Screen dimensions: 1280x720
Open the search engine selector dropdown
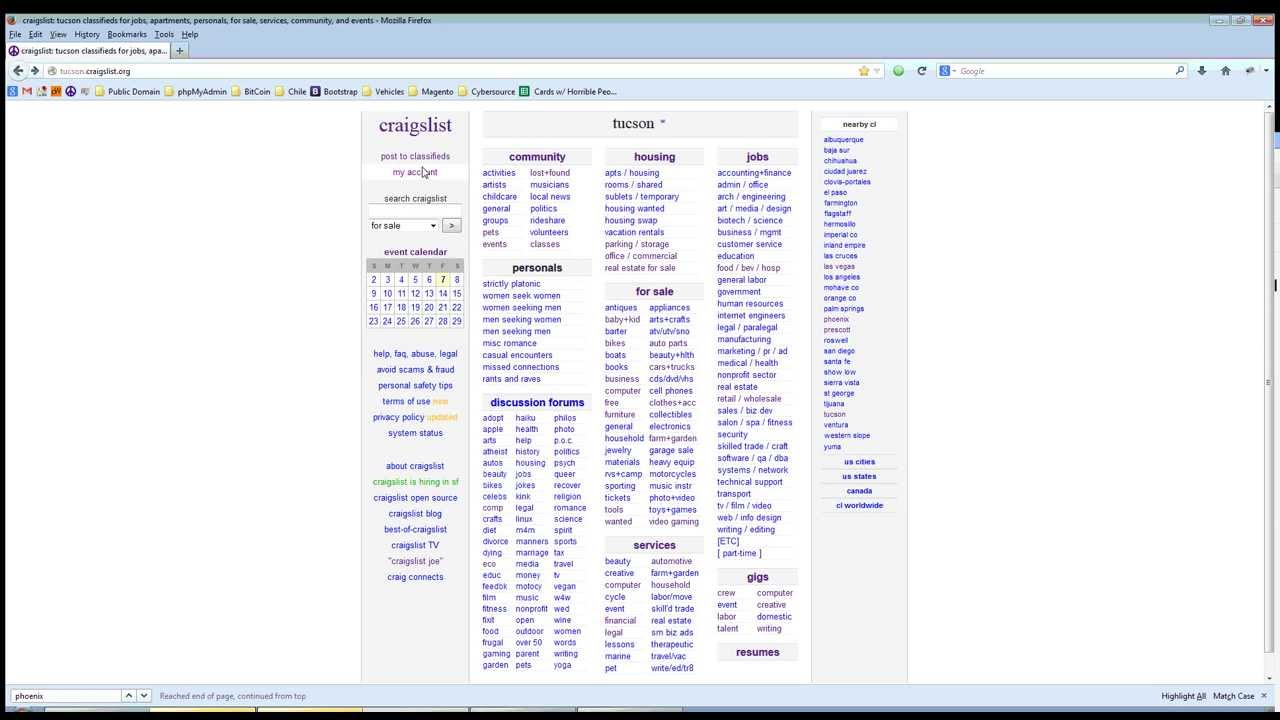pyautogui.click(x=948, y=71)
